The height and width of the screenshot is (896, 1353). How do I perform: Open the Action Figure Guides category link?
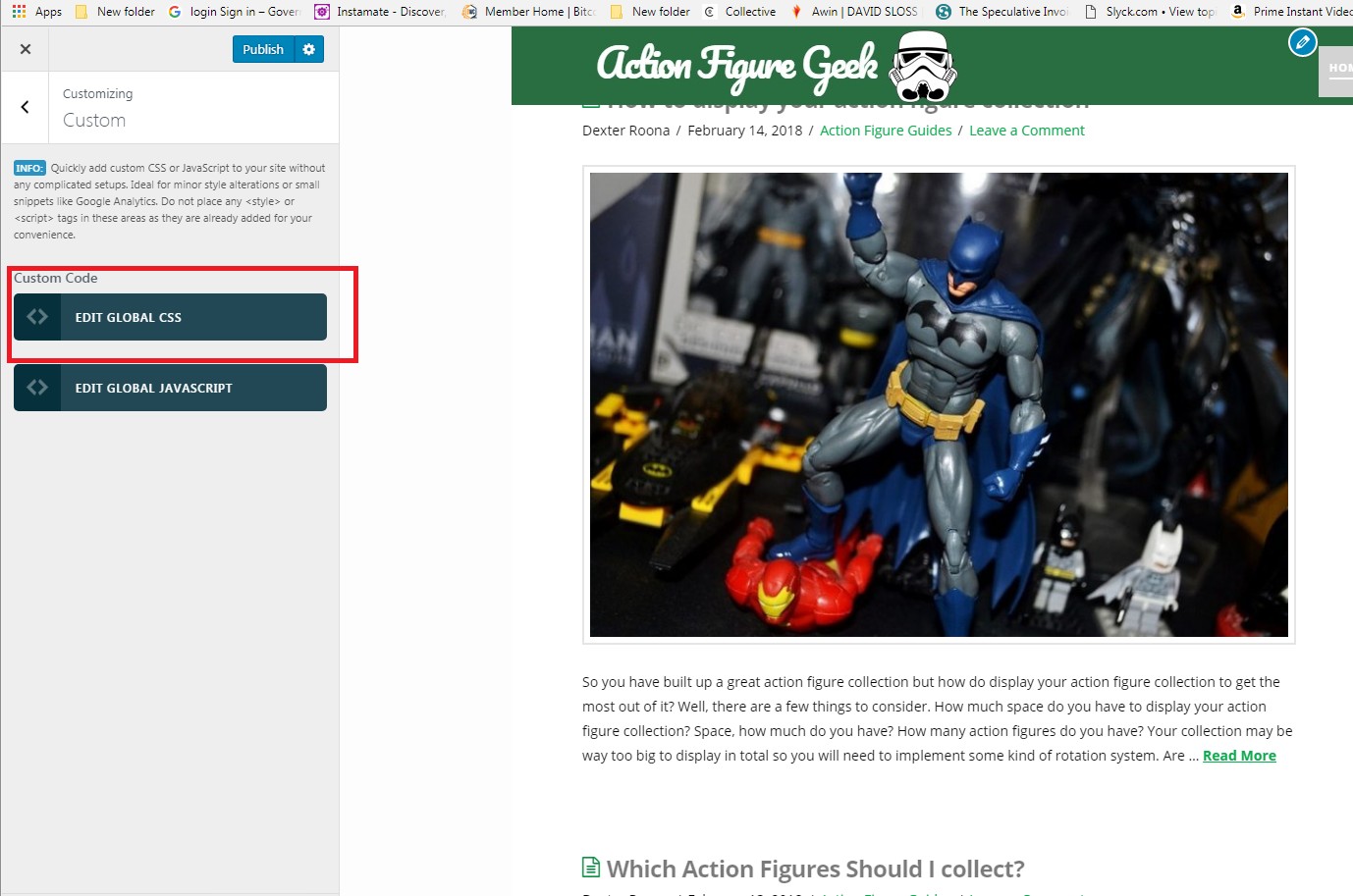[x=886, y=131]
